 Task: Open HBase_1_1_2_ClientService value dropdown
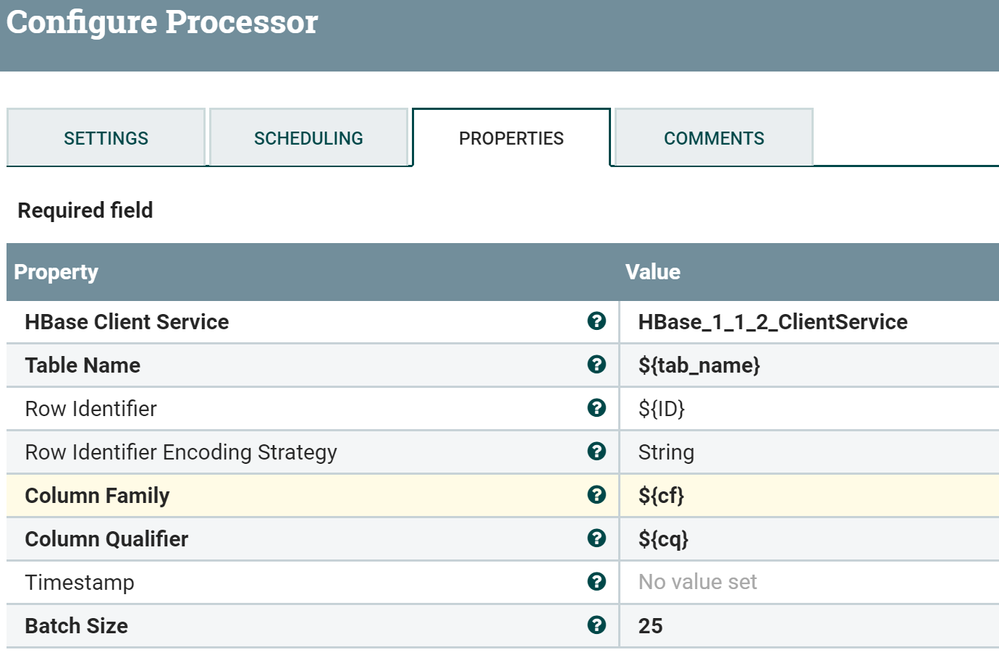point(772,322)
